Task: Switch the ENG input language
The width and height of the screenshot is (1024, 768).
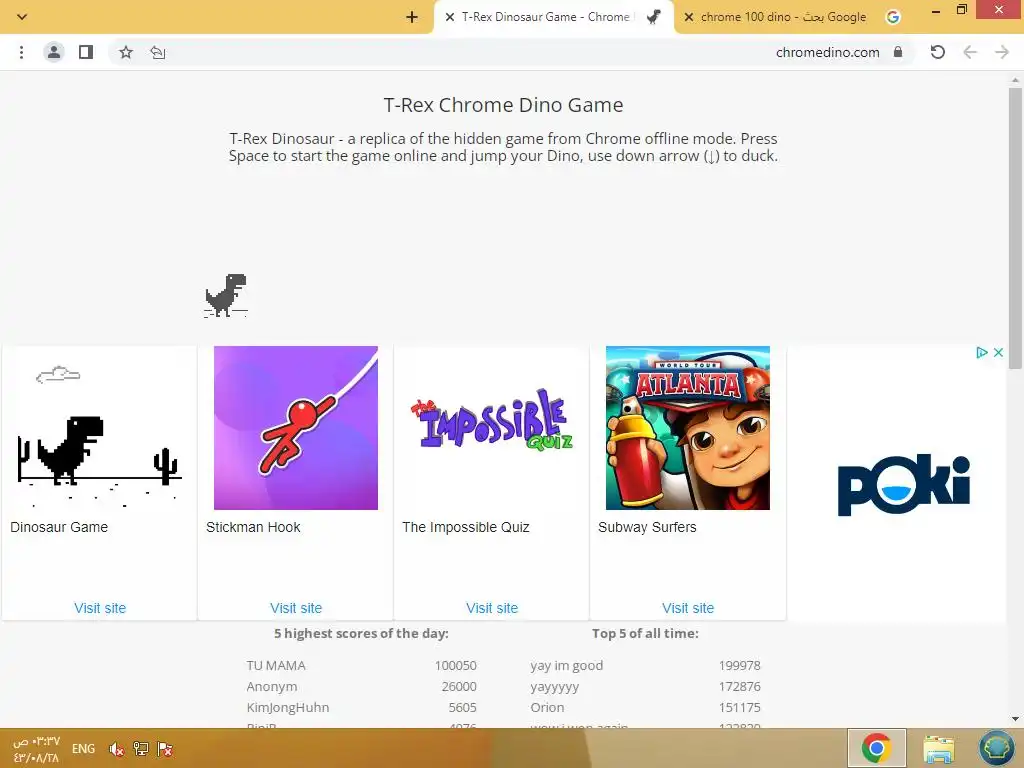Action: pyautogui.click(x=83, y=749)
